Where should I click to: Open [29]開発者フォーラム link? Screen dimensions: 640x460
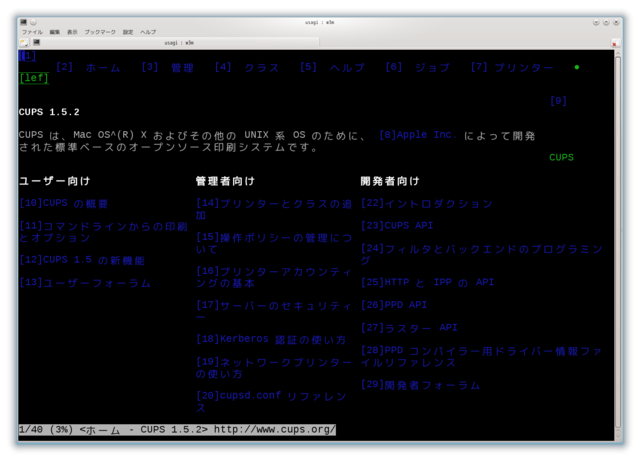[x=420, y=384]
